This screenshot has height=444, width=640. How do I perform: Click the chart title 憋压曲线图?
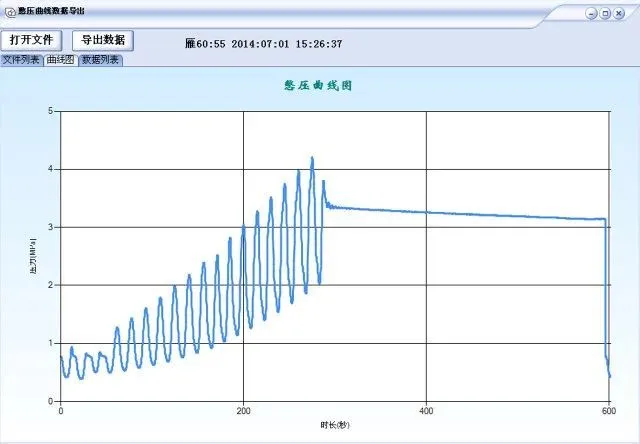point(319,86)
